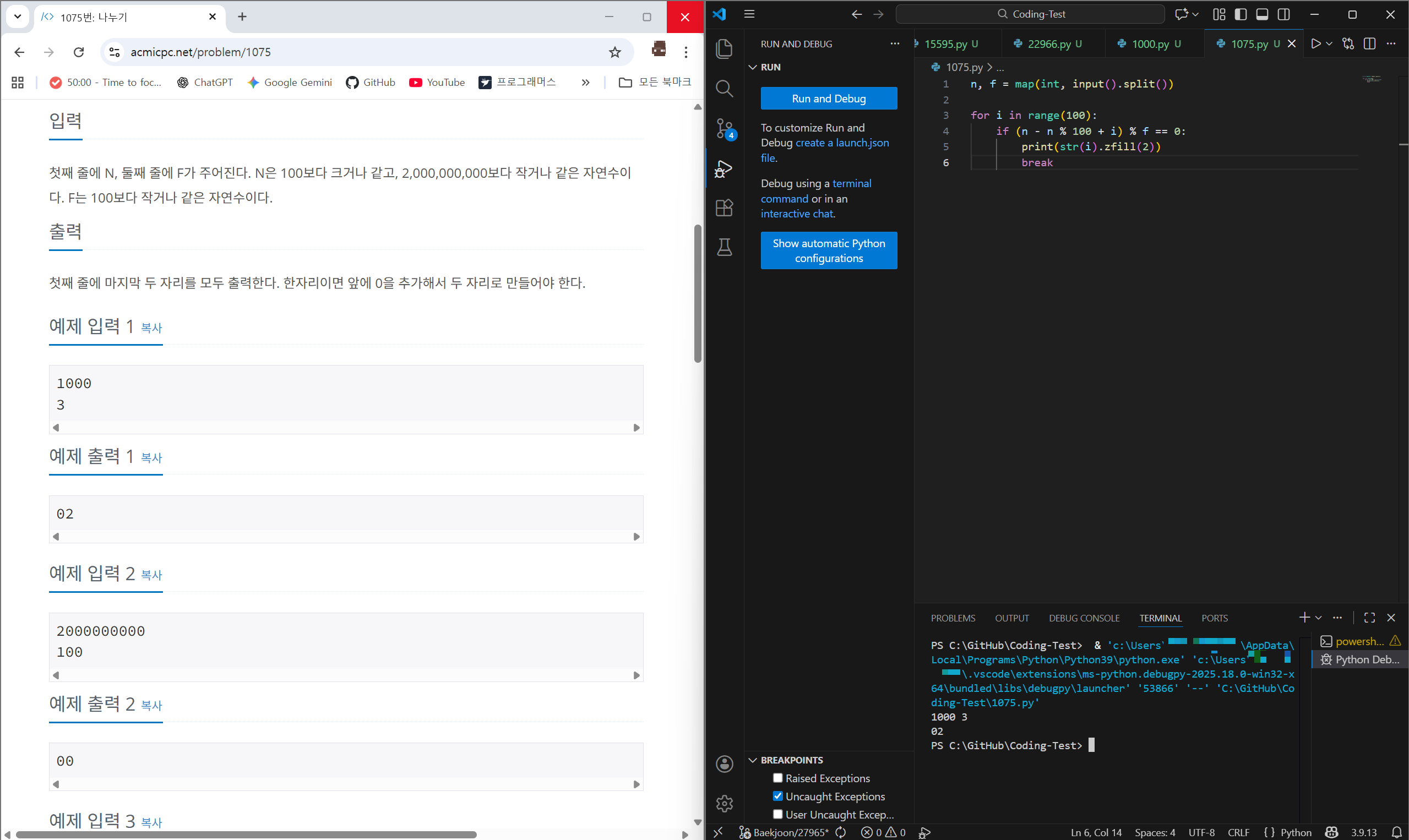
Task: Open the Explorer view in activity bar
Action: coord(724,48)
